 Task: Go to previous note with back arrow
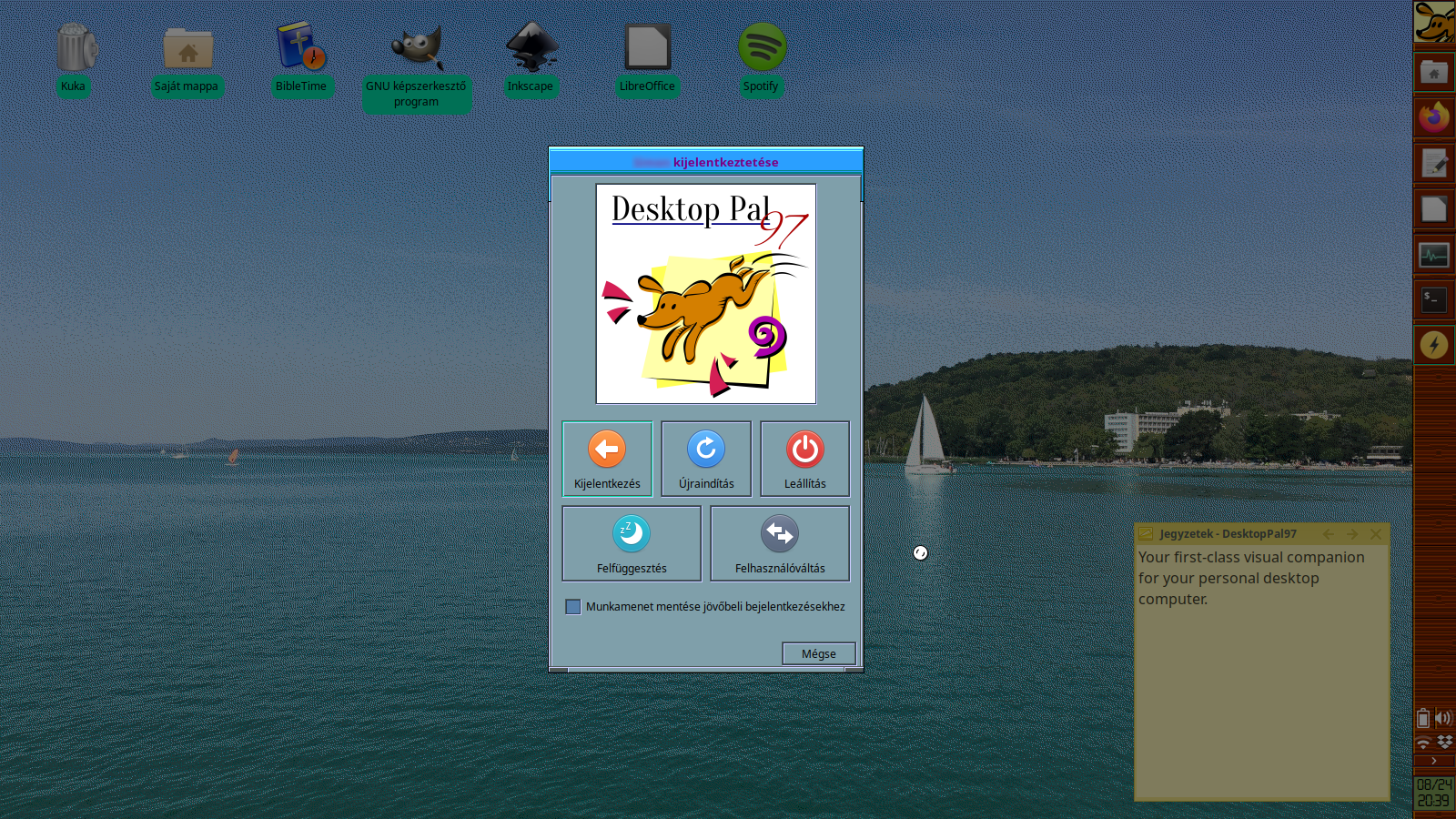(x=1329, y=534)
